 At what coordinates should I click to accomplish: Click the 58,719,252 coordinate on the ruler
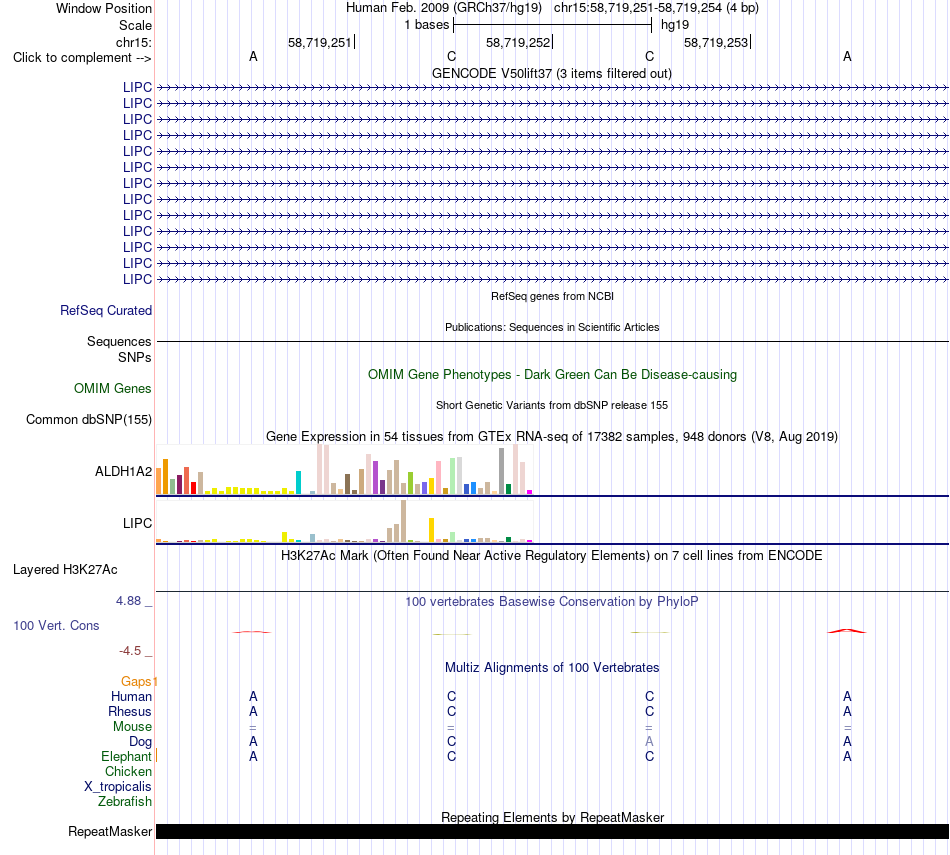517,42
